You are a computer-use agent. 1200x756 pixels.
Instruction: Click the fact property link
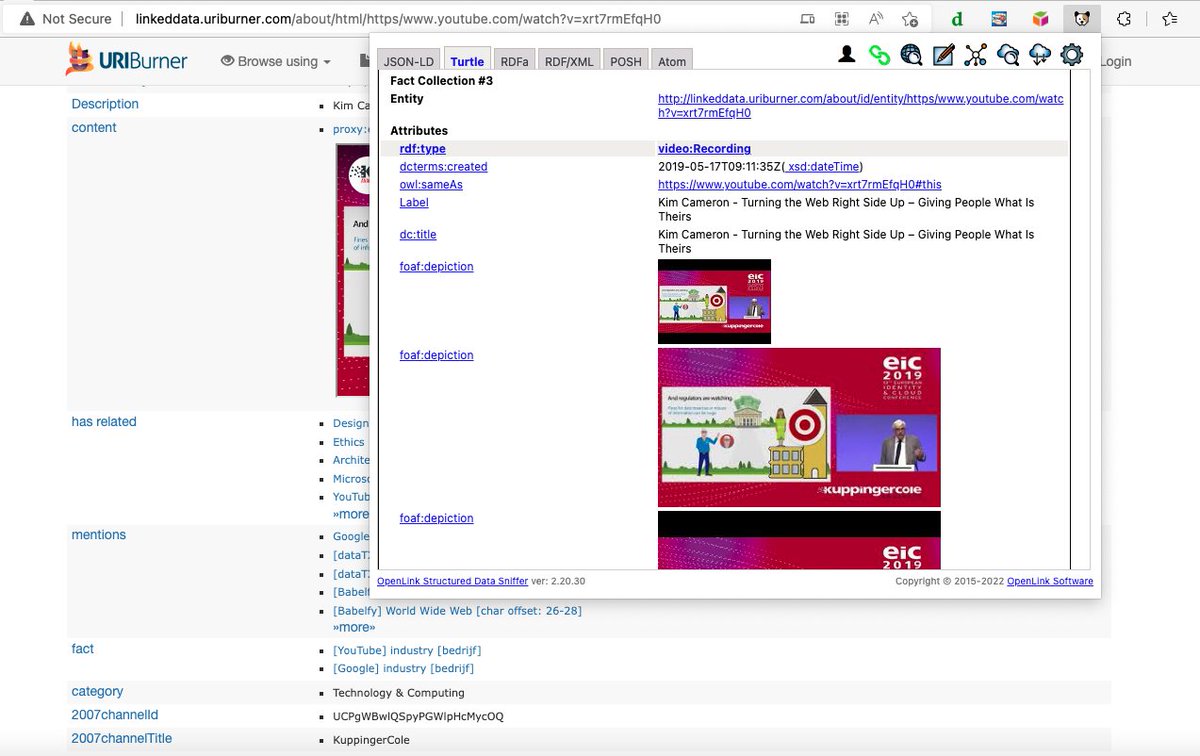point(83,649)
